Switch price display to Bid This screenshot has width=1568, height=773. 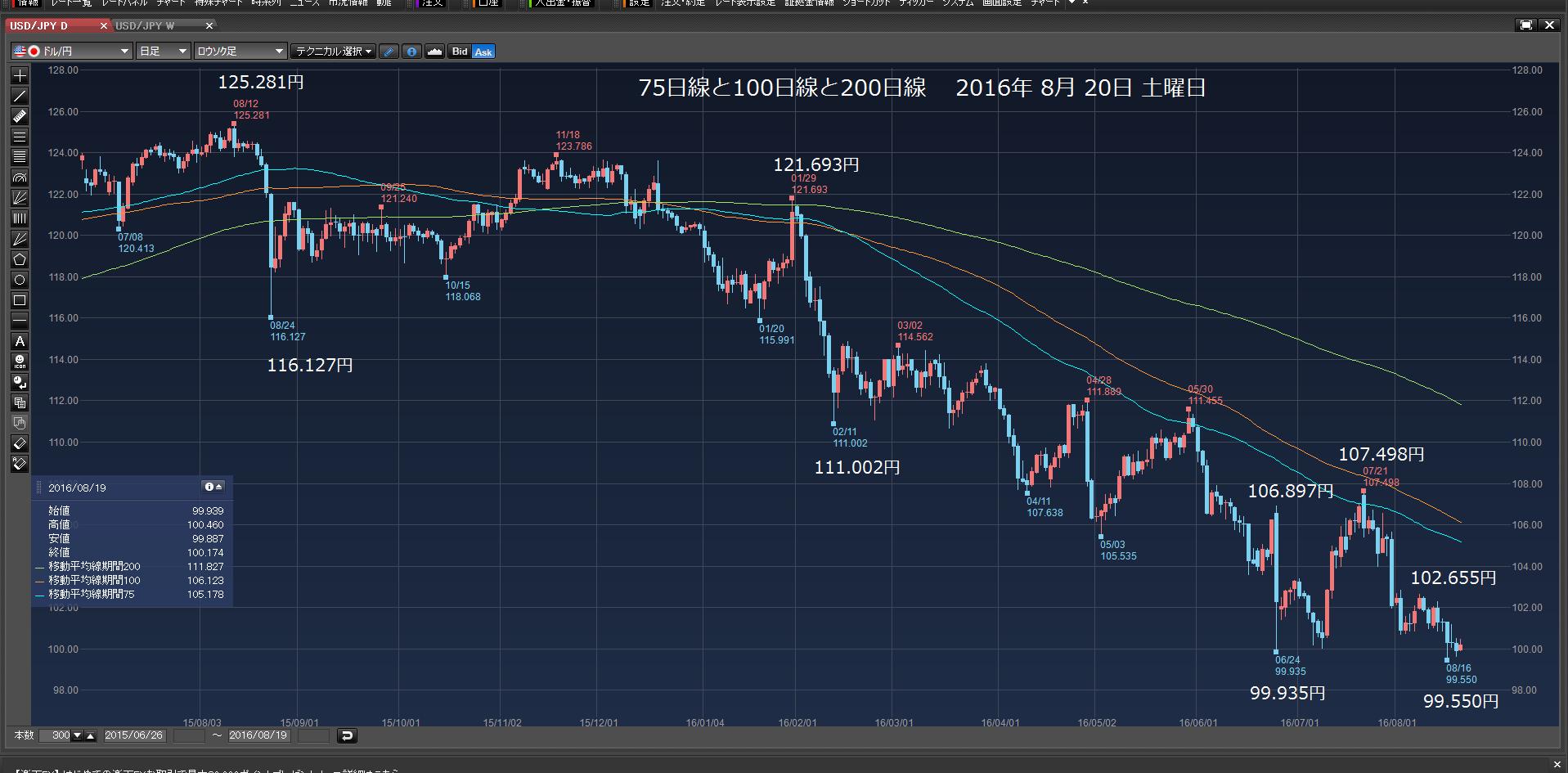(x=460, y=52)
